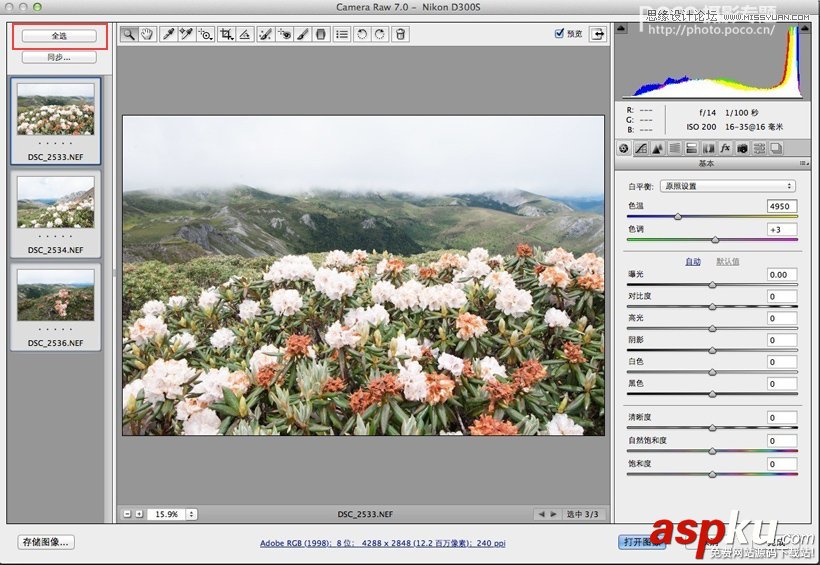Viewport: 820px width, 565px height.
Task: Click the 默认值 Default link
Action: 727,262
